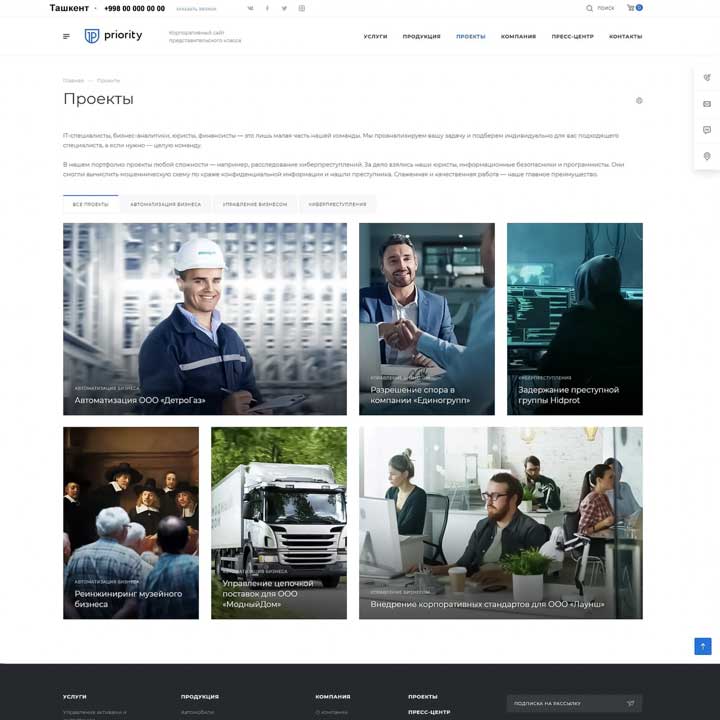
Task: Open the Продукция navigation menu
Action: 421,36
